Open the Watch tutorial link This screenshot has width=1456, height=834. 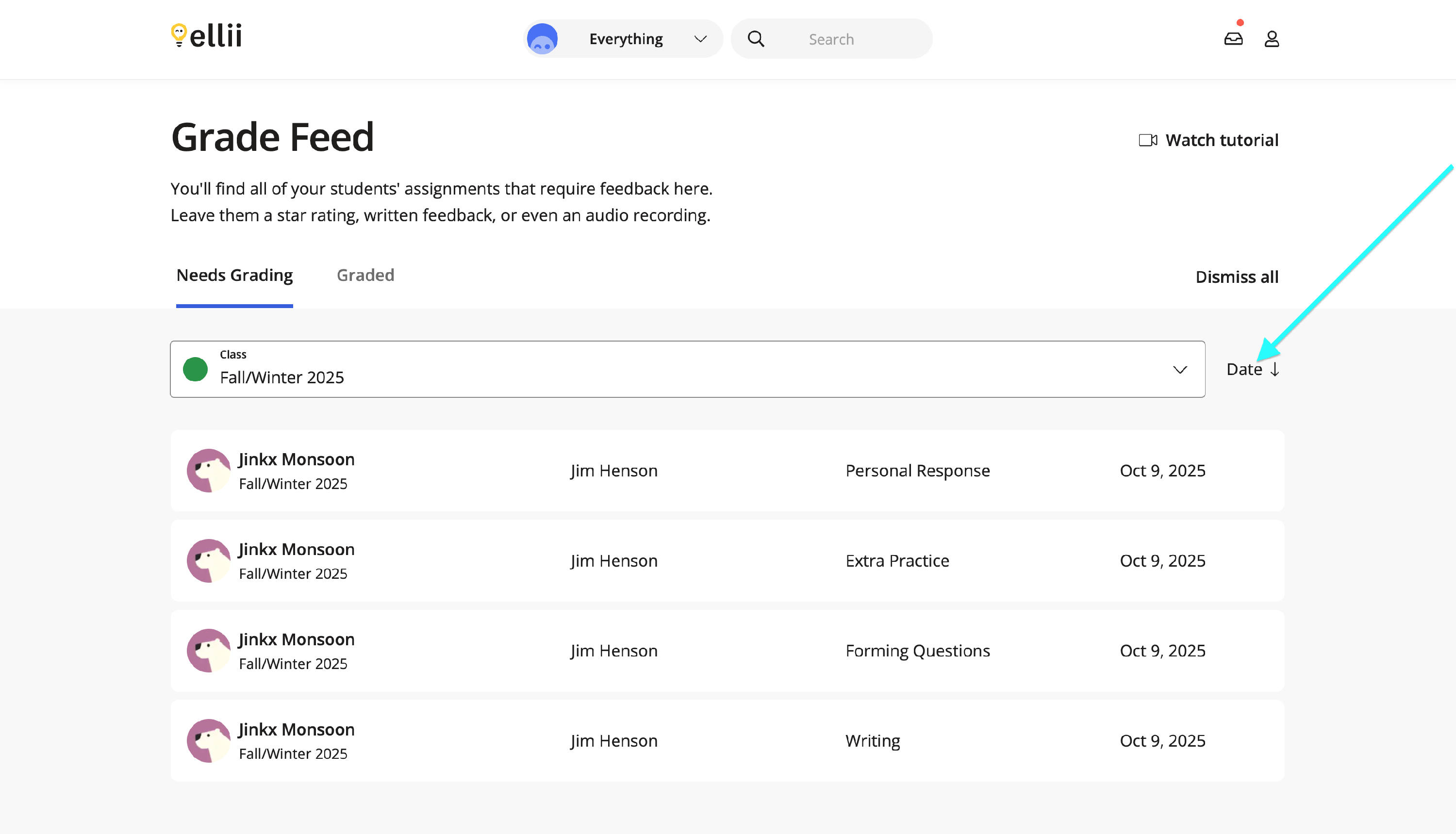coord(1221,140)
